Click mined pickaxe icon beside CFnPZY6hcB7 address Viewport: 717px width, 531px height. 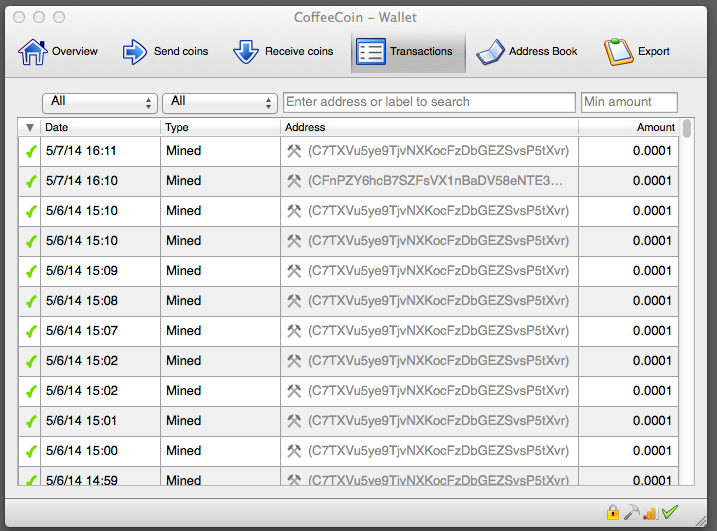click(x=294, y=181)
